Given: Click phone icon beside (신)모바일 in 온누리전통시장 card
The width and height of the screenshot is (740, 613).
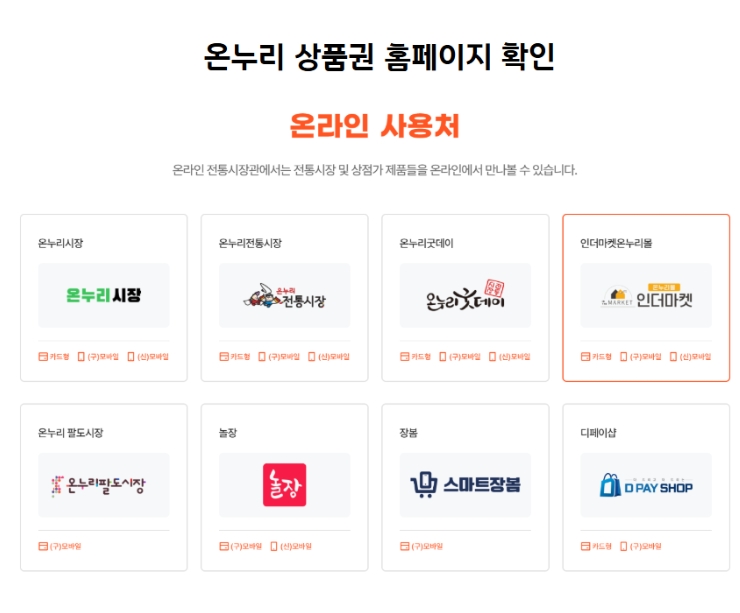Looking at the screenshot, I should point(311,356).
